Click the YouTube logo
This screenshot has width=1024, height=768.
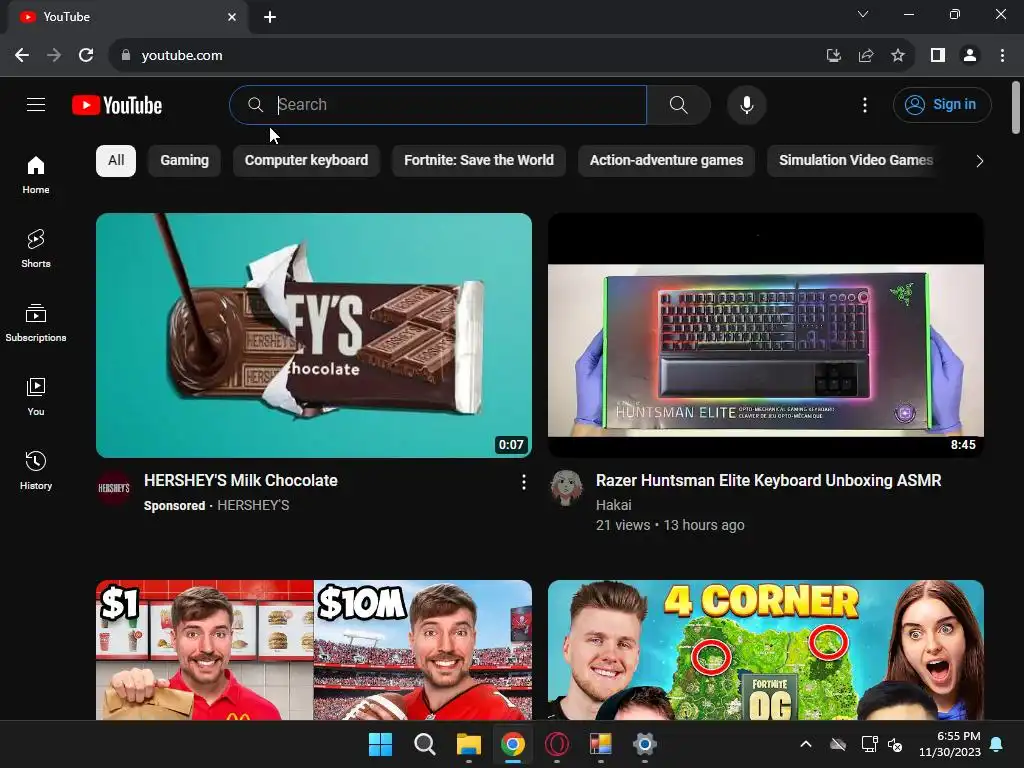[x=117, y=105]
